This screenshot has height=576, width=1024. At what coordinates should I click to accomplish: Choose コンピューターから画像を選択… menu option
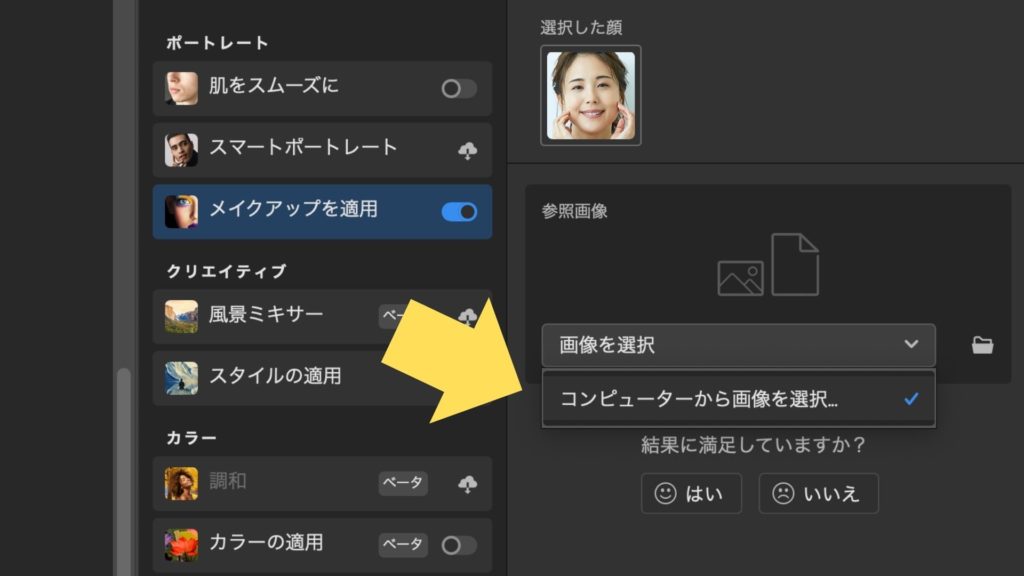click(698, 399)
